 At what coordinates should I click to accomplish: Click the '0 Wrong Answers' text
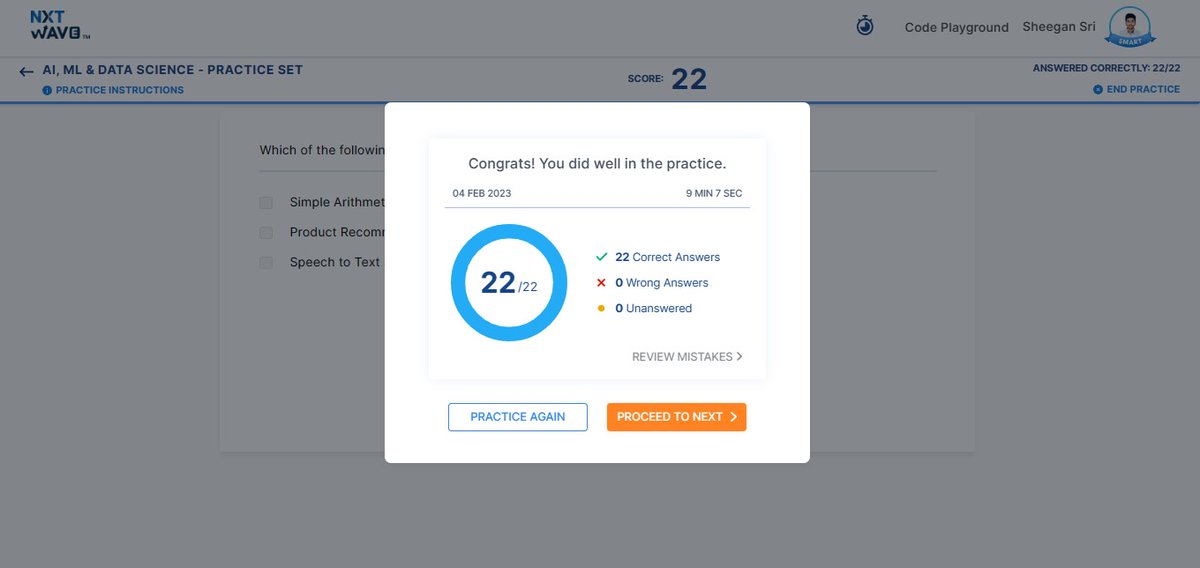662,283
